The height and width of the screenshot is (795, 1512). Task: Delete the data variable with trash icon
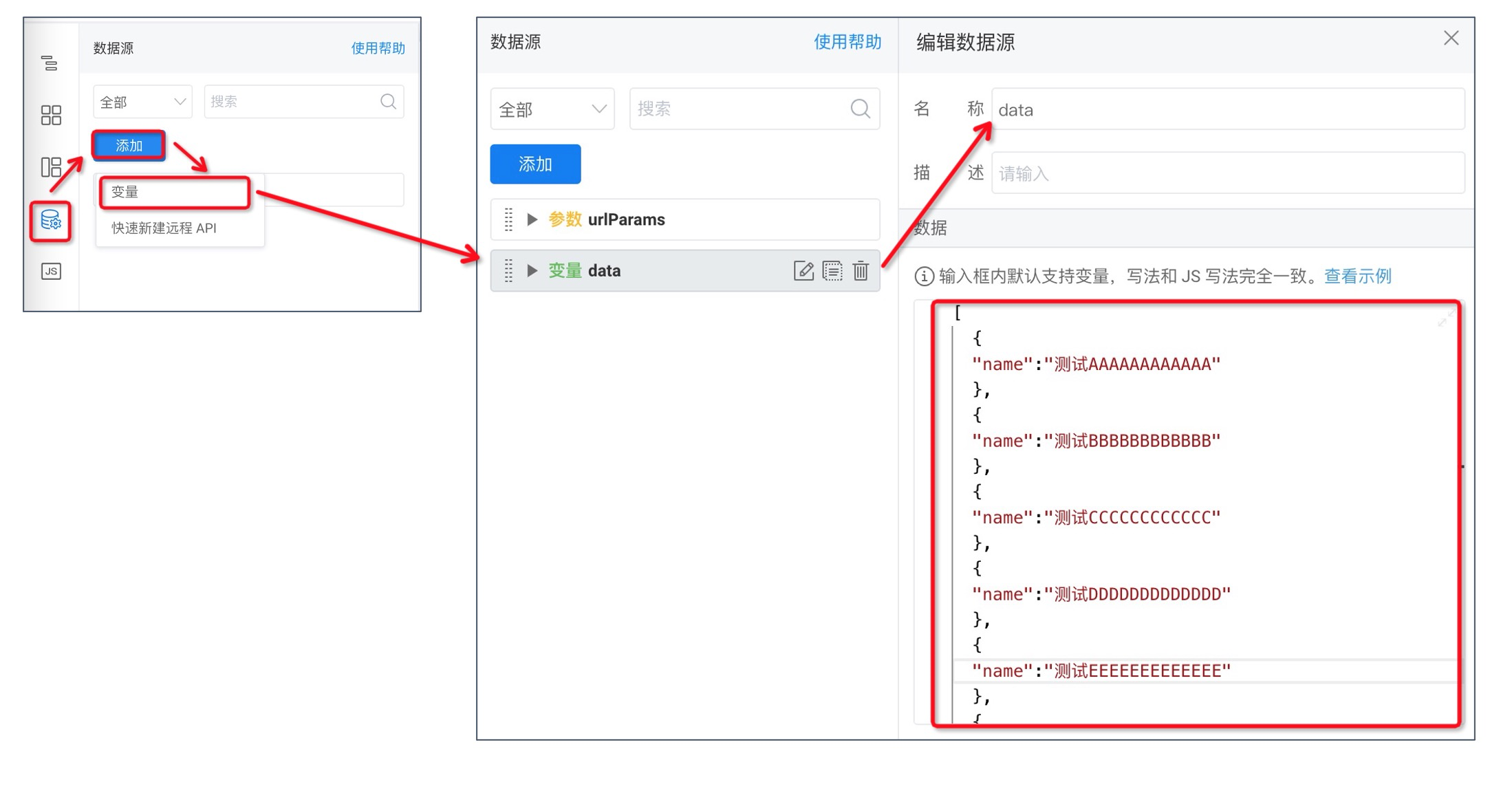pos(861,271)
